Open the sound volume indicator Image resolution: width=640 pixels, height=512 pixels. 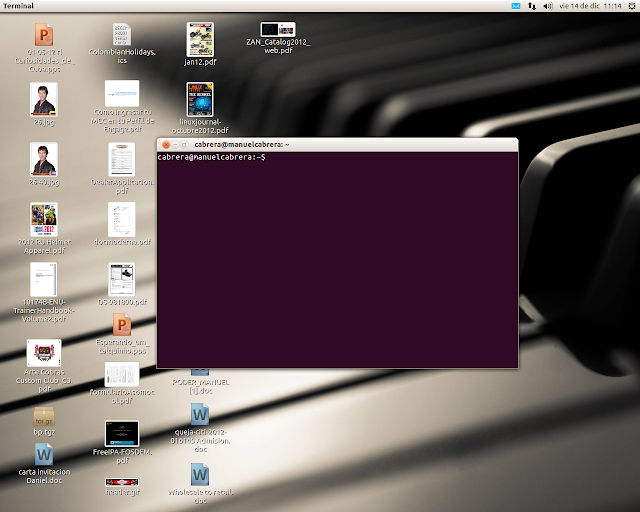coord(548,6)
